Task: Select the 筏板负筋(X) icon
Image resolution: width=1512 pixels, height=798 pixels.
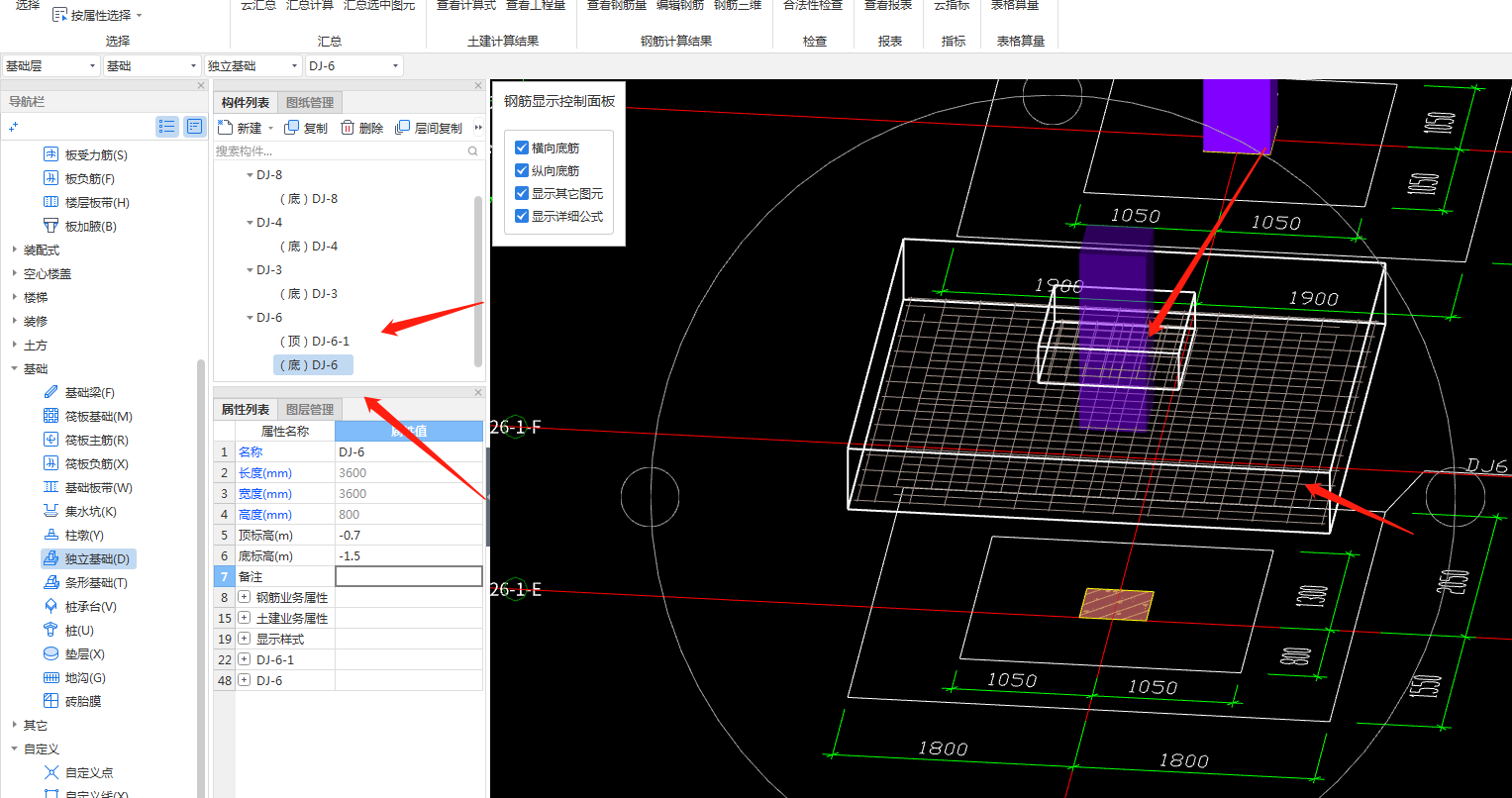Action: tap(50, 463)
